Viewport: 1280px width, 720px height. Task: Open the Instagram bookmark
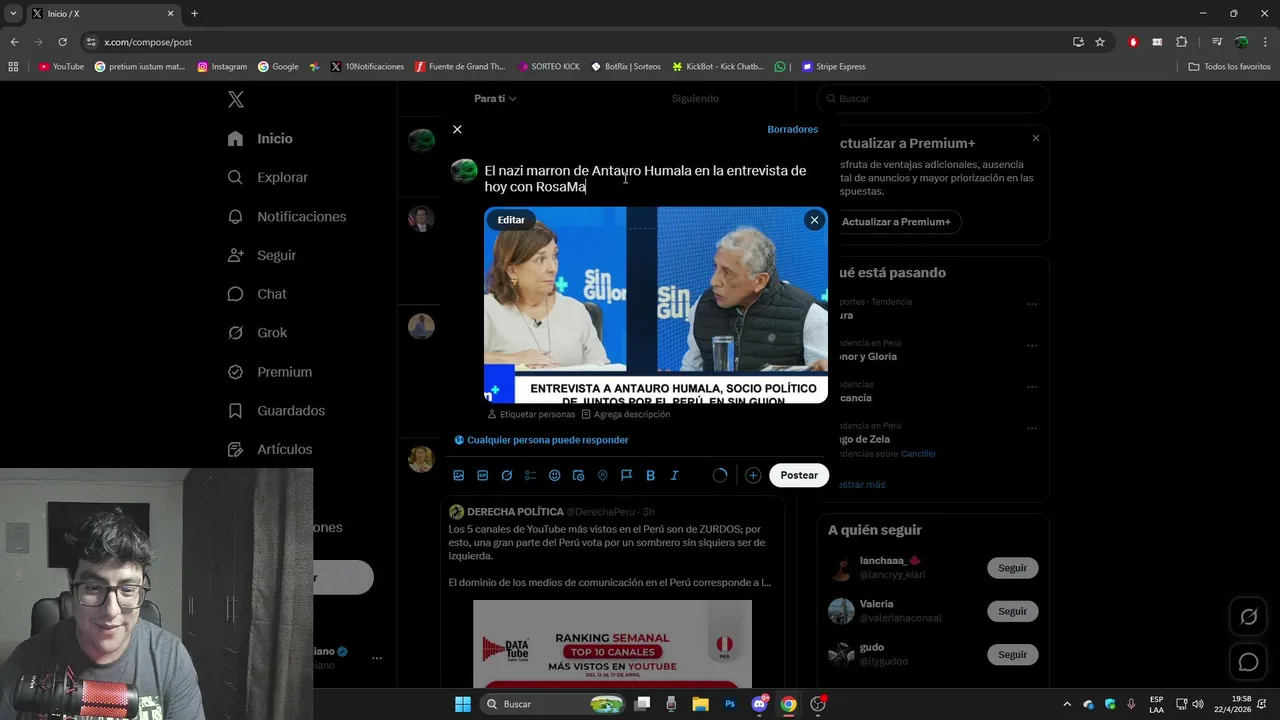222,67
